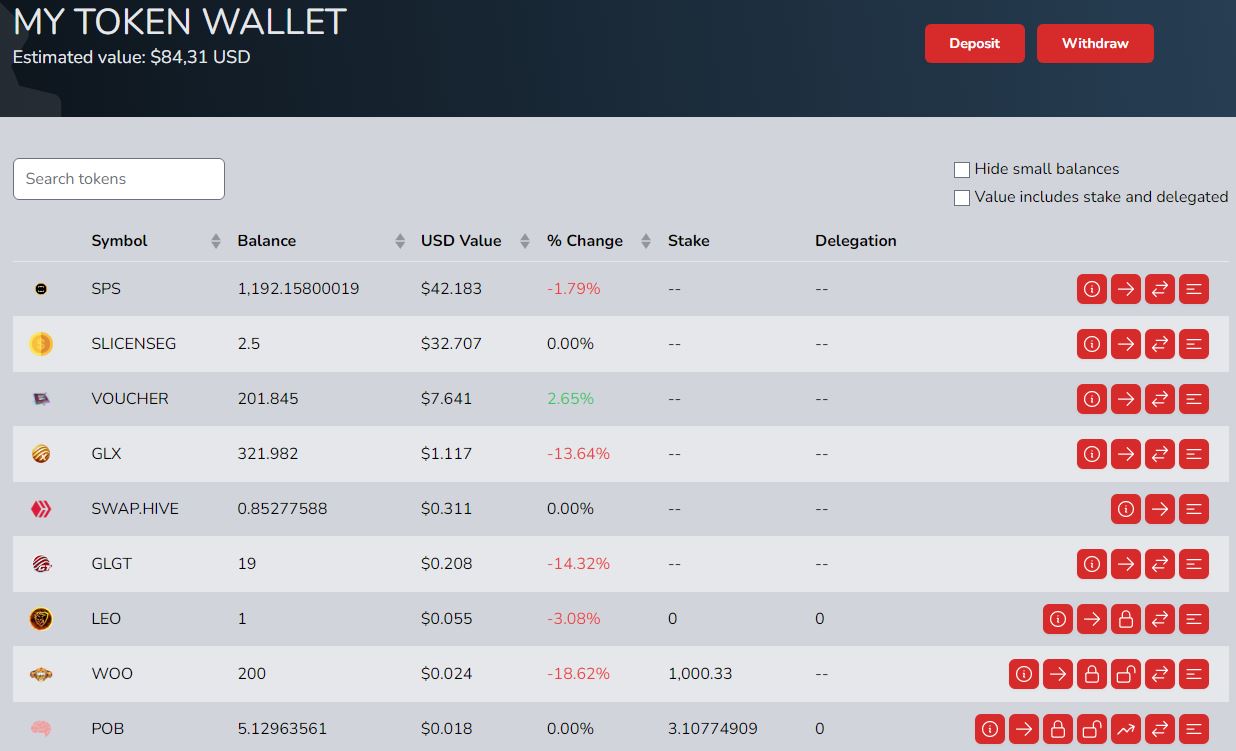Click the closed lock icon for POB
This screenshot has width=1236, height=751.
coord(1058,729)
